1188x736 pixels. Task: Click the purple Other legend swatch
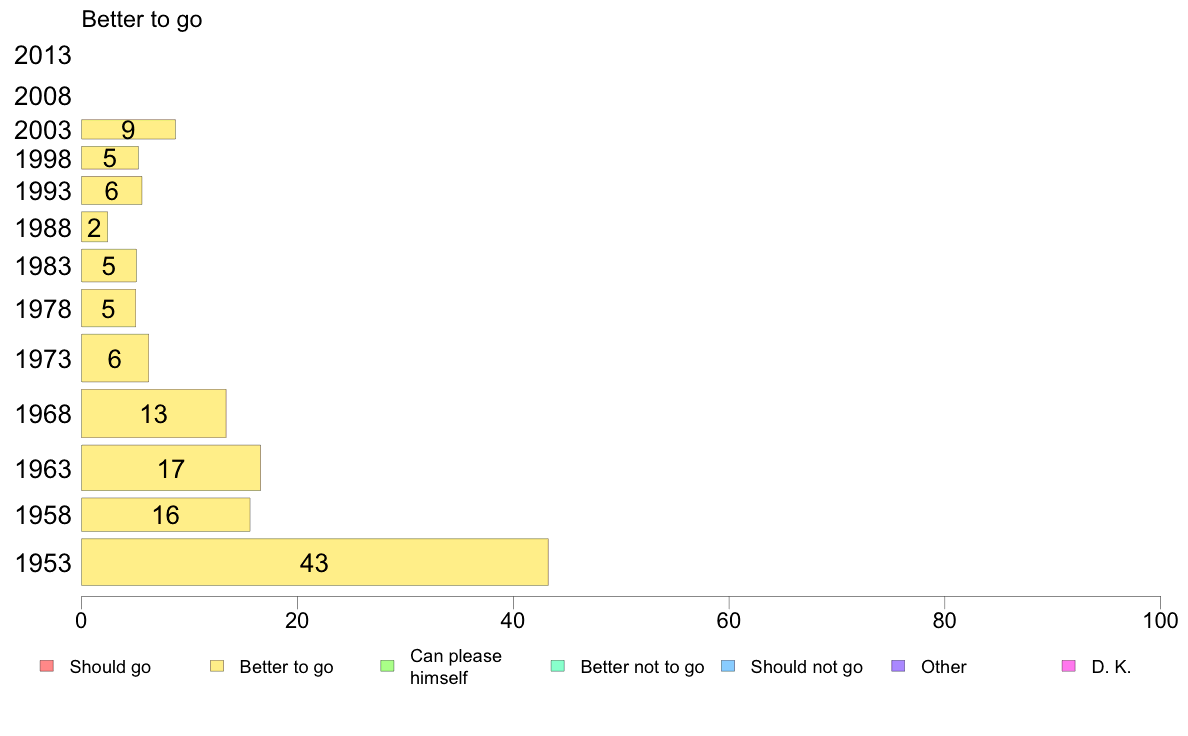coord(898,666)
